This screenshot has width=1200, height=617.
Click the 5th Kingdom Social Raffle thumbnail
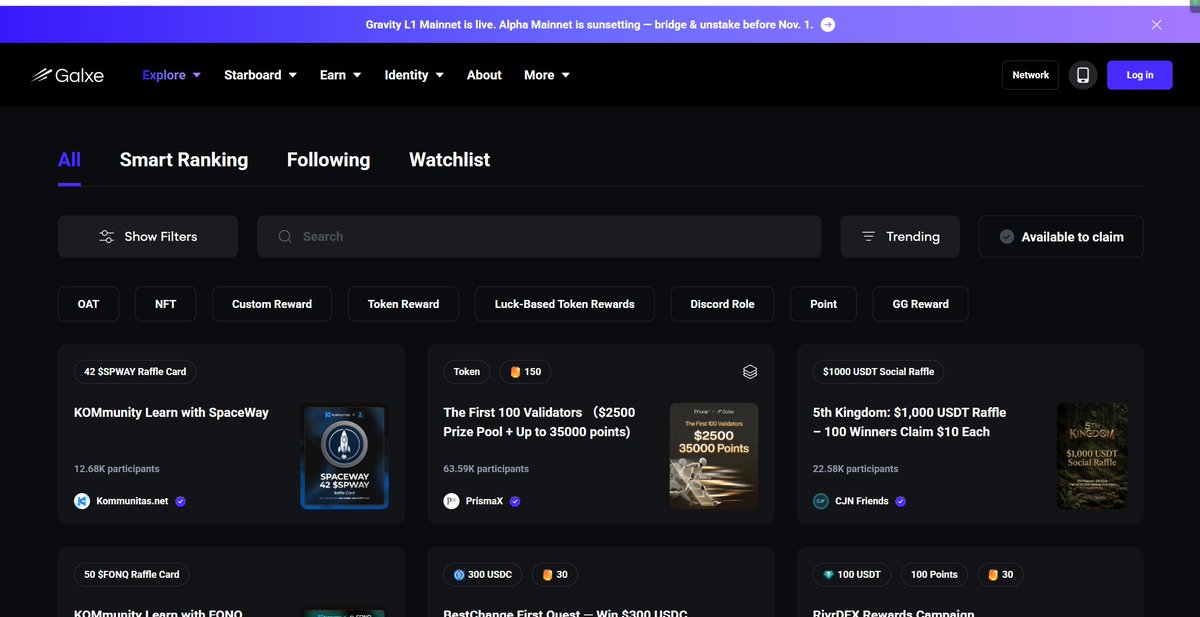tap(1092, 456)
